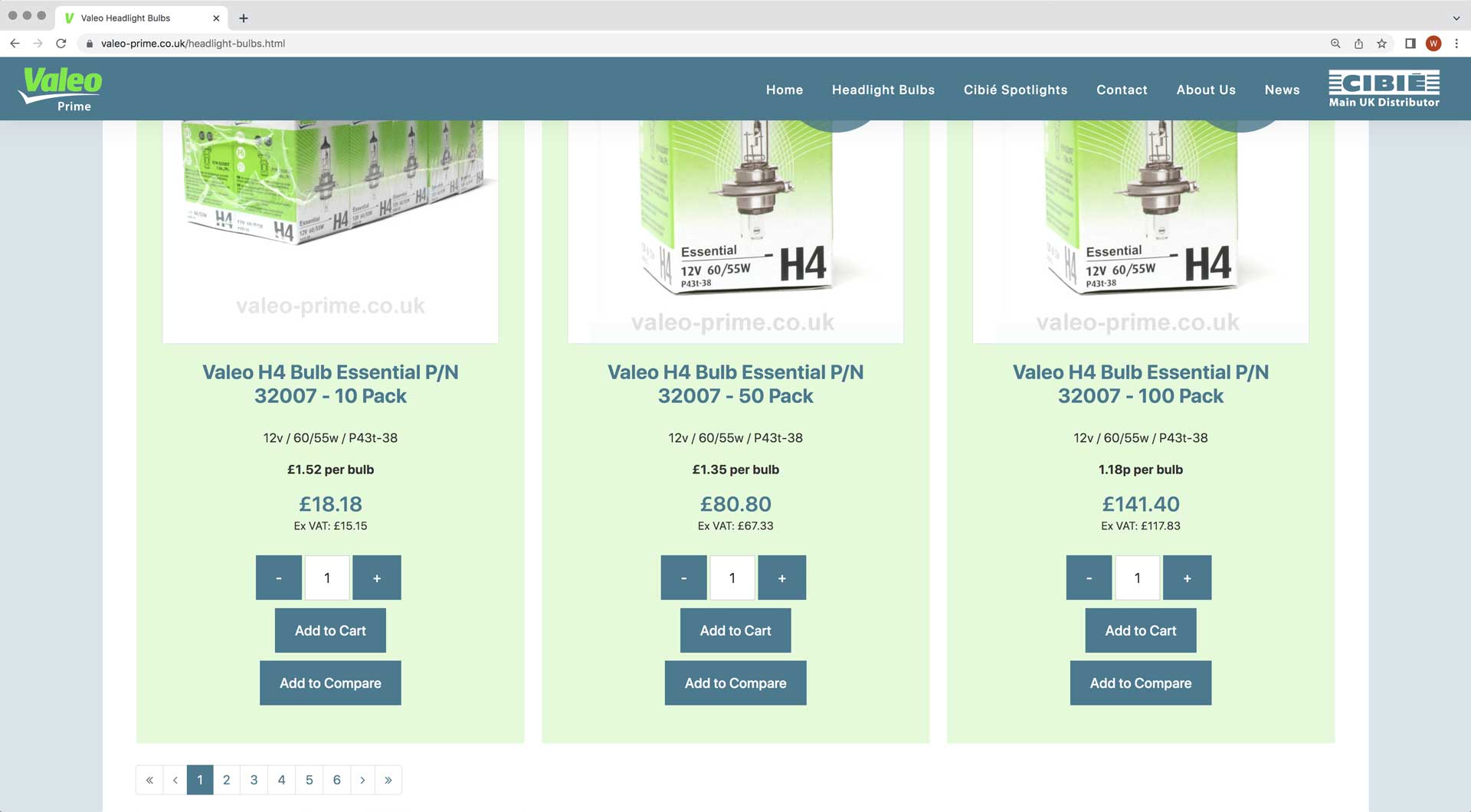The width and height of the screenshot is (1471, 812).
Task: Go back to the previous browser page
Action: coord(15,44)
